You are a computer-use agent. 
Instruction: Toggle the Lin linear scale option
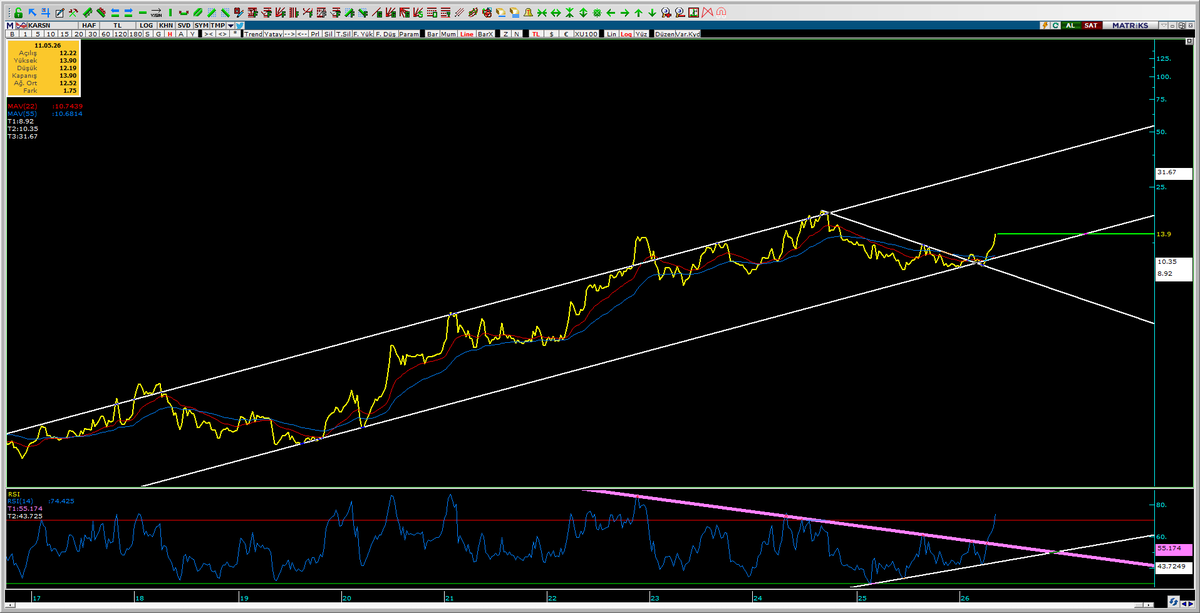click(x=611, y=34)
